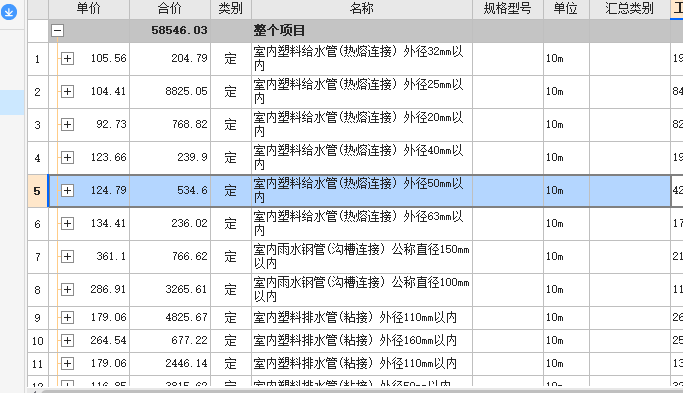683x393 pixels.
Task: Expand row 6 with unit price 134.41
Action: click(67, 224)
